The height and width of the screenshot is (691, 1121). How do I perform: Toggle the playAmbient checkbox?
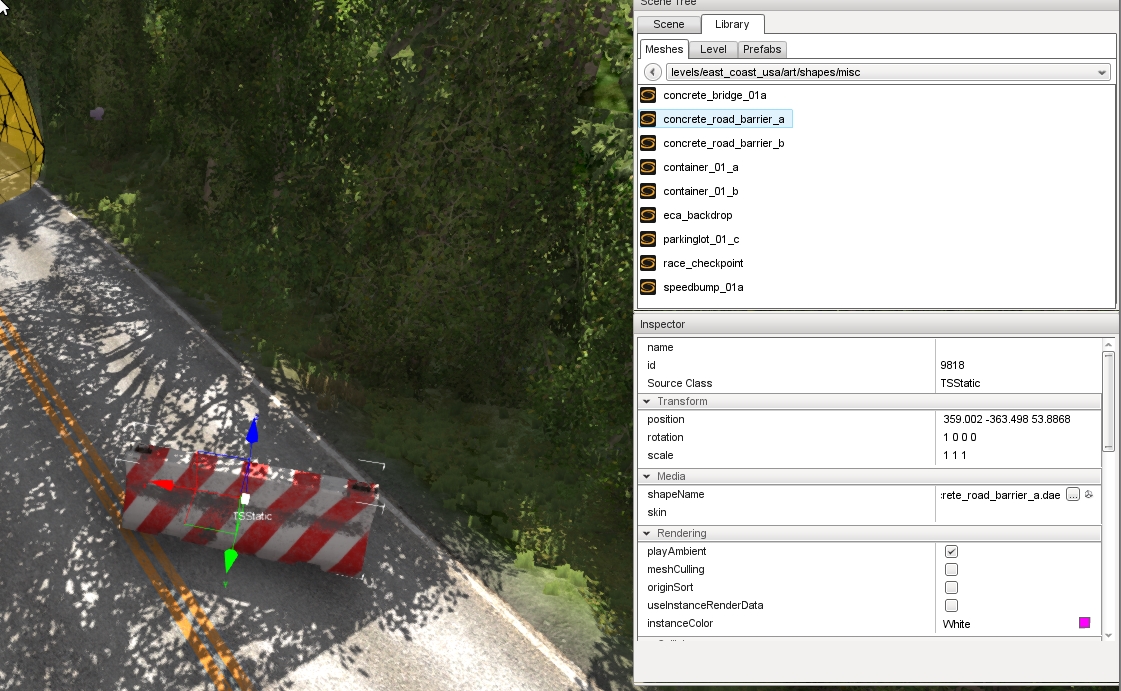pyautogui.click(x=951, y=552)
